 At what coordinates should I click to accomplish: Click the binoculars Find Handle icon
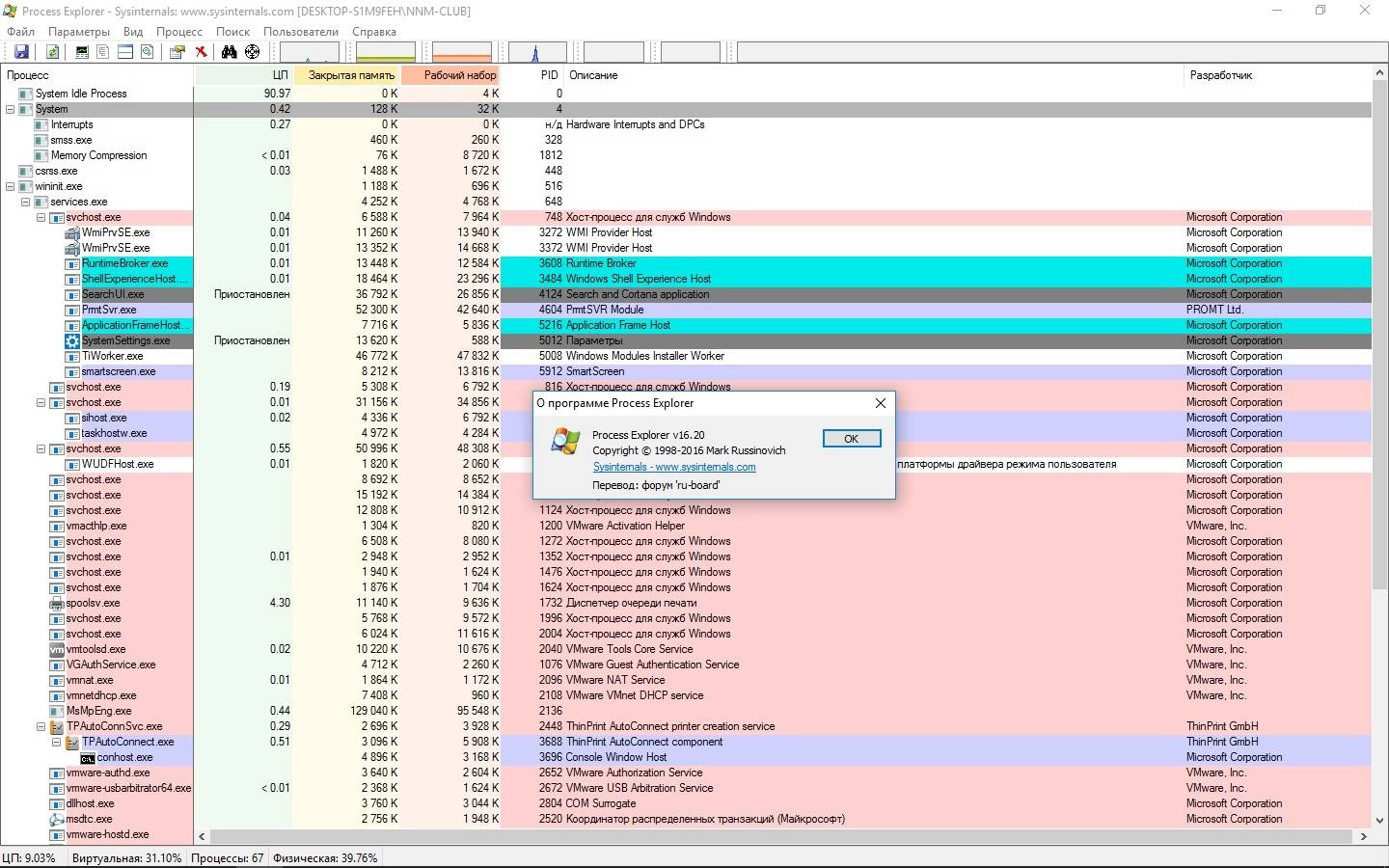230,52
